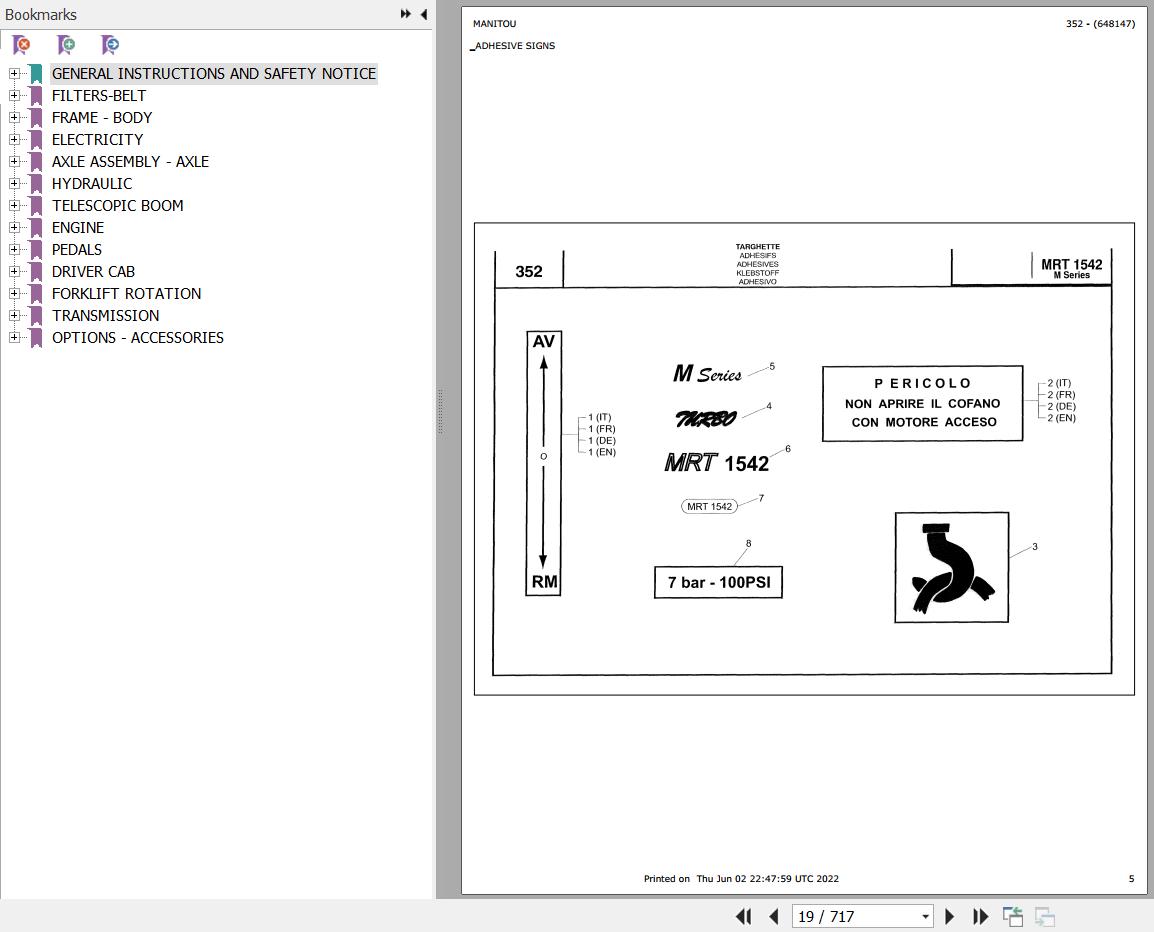Click the bookmark icon beside HYDRAULIC
Viewport: 1154px width, 932px height.
point(35,183)
